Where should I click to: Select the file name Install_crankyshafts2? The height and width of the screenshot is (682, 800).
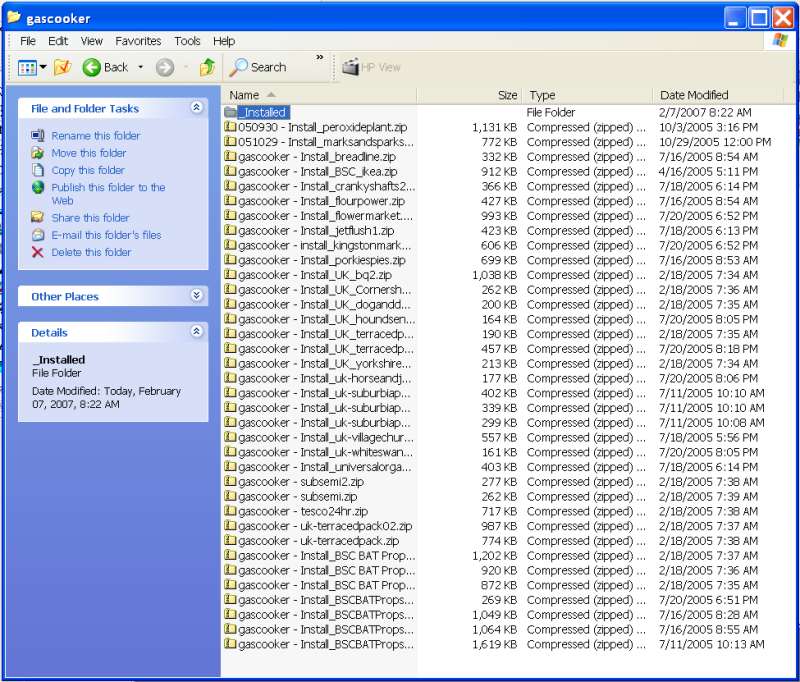327,186
